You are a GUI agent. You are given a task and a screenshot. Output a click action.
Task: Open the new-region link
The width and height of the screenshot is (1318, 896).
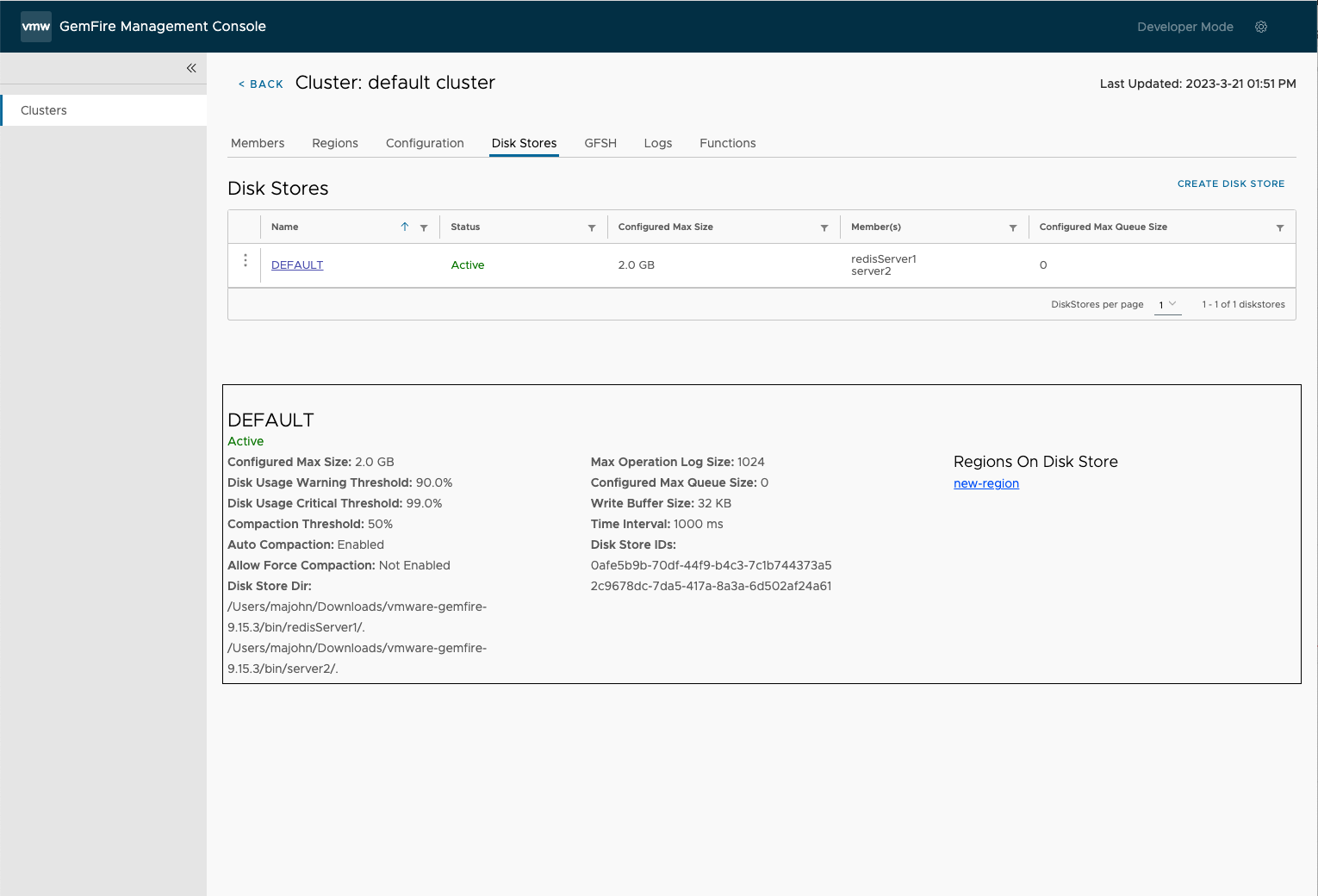pyautogui.click(x=986, y=483)
